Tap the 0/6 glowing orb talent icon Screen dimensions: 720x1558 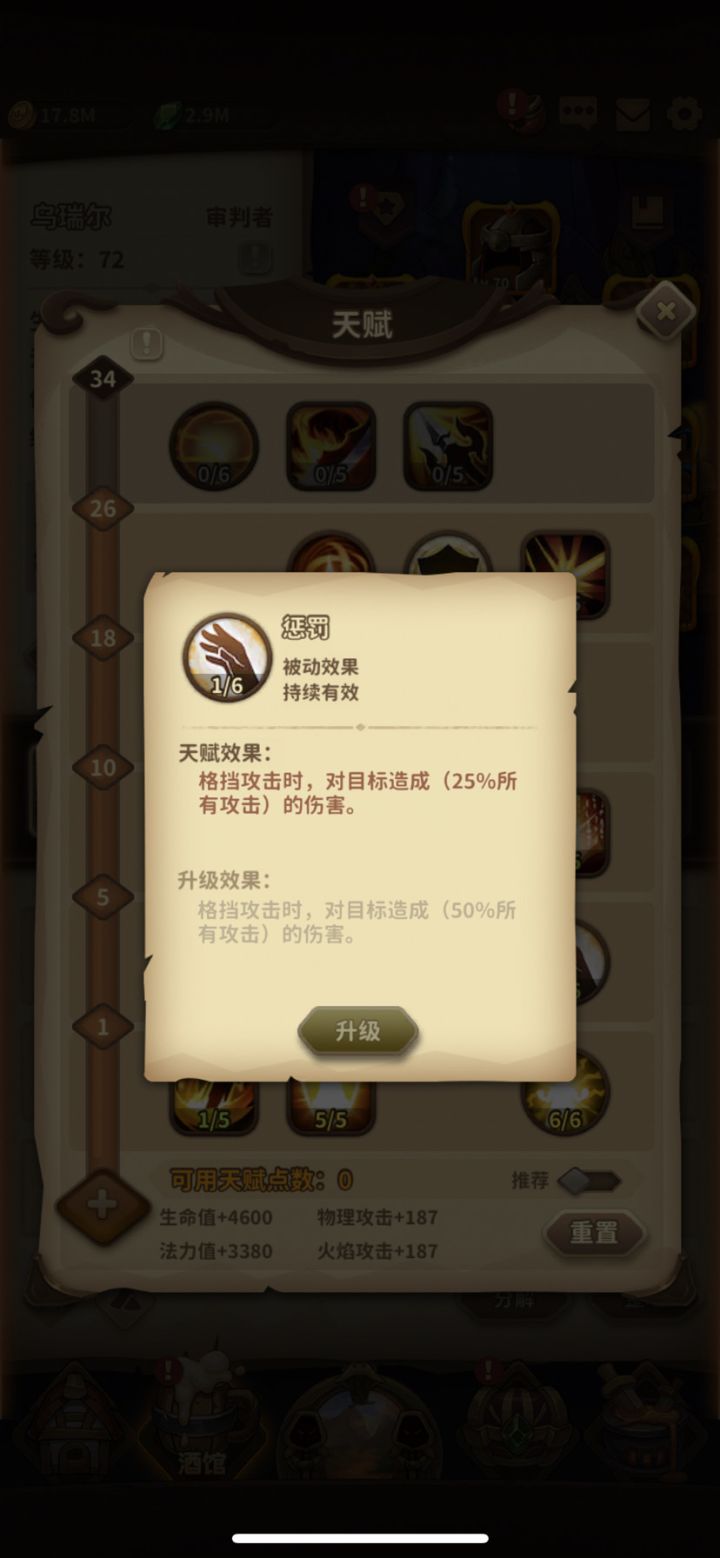(214, 446)
